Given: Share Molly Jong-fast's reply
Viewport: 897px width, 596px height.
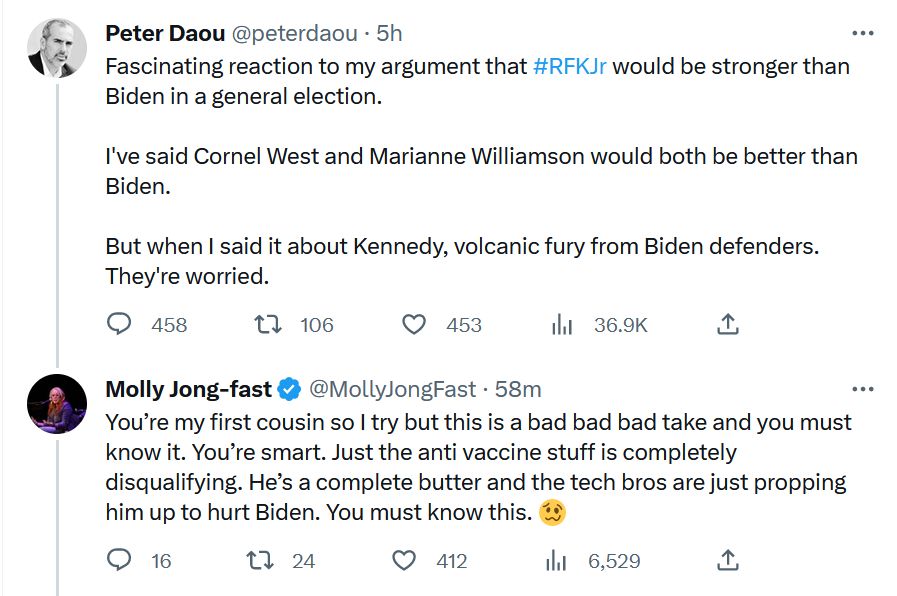Looking at the screenshot, I should coord(728,561).
